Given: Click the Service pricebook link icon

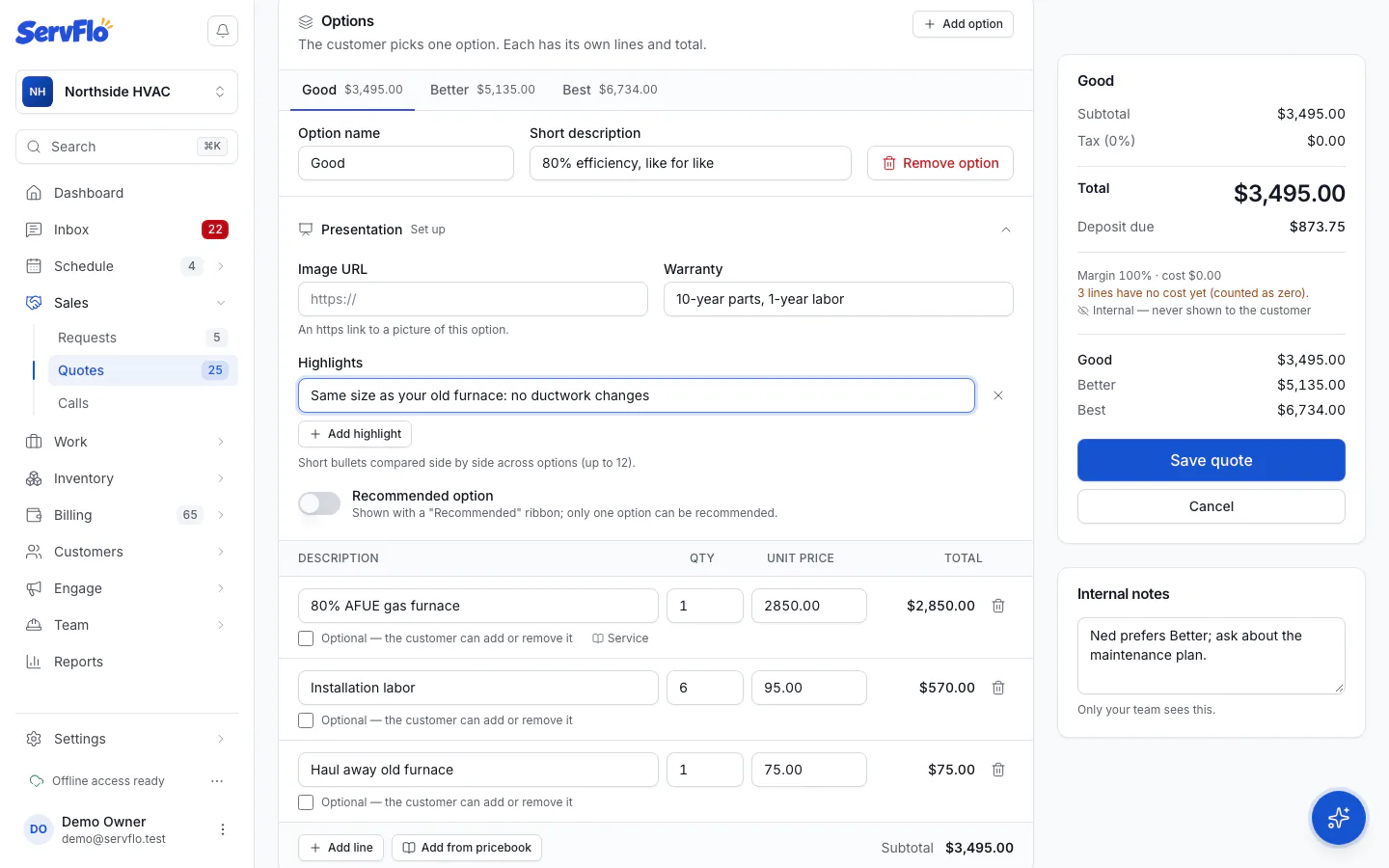Looking at the screenshot, I should pyautogui.click(x=598, y=638).
